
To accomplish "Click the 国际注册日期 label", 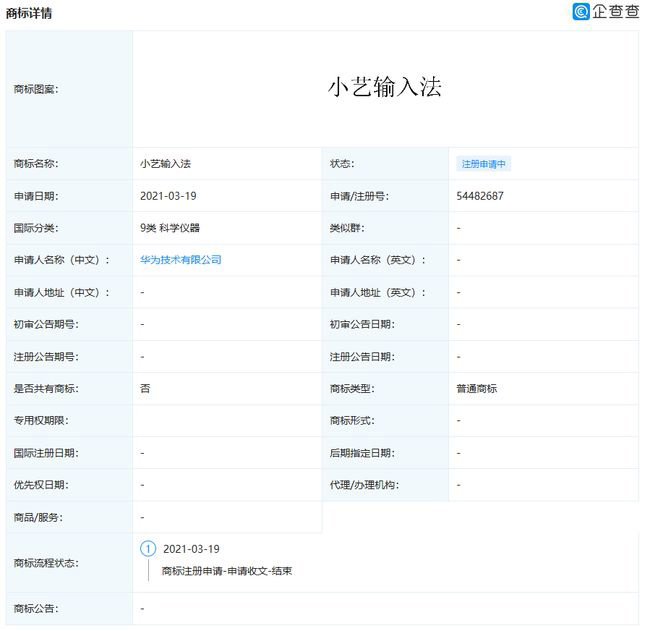I will point(46,453).
